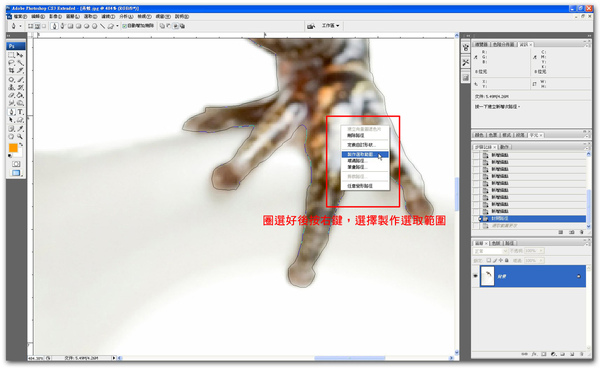Toggle lock transparent pixels
The height and width of the screenshot is (368, 600).
point(489,260)
